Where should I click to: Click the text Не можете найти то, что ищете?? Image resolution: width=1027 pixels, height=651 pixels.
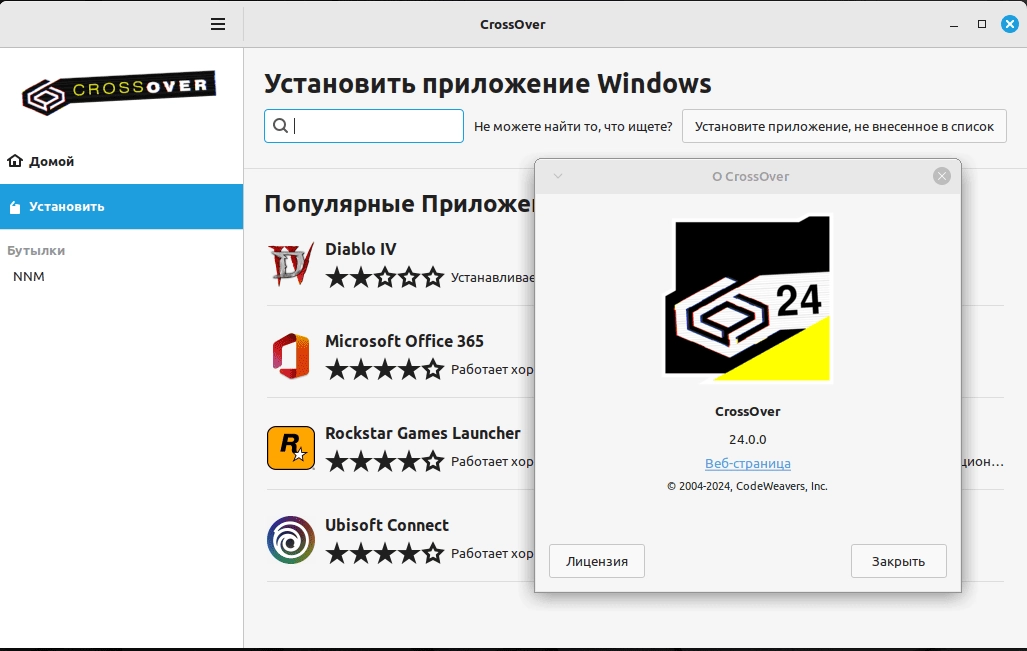pos(573,126)
